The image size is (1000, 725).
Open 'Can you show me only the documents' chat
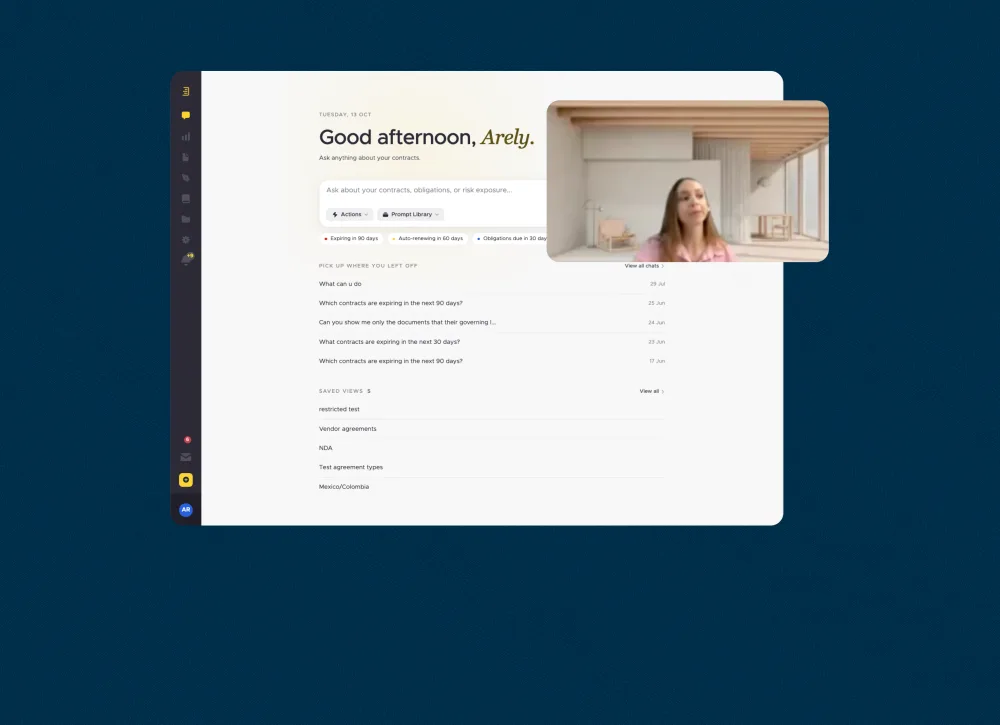point(492,323)
